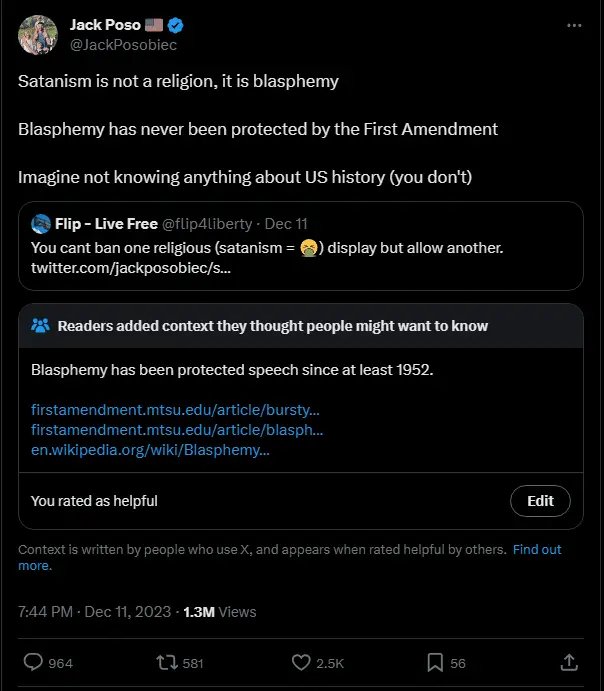View the 1.3M Views analytics
The width and height of the screenshot is (604, 691).
click(x=220, y=611)
